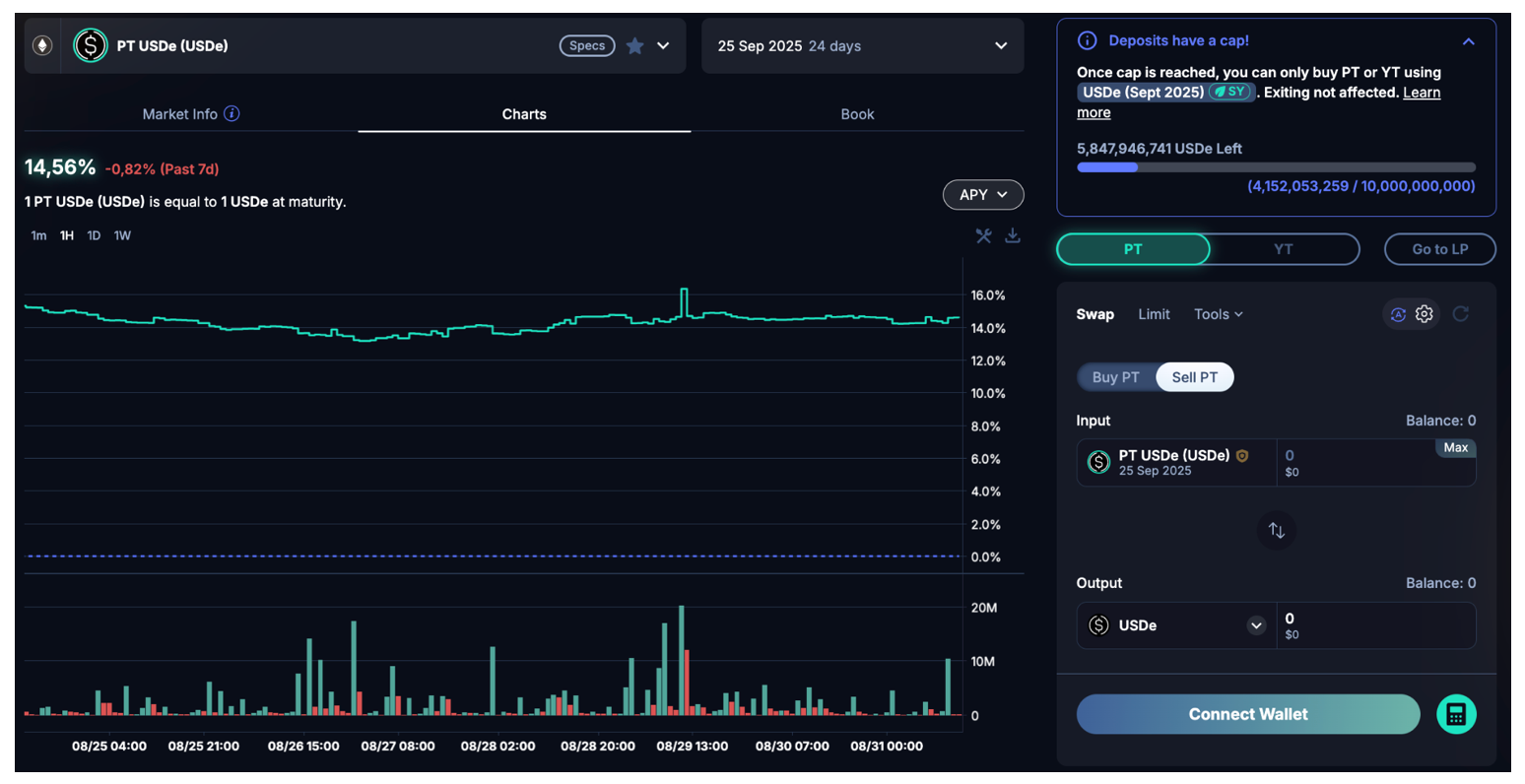Click Market Info tooltip icon

pyautogui.click(x=232, y=114)
